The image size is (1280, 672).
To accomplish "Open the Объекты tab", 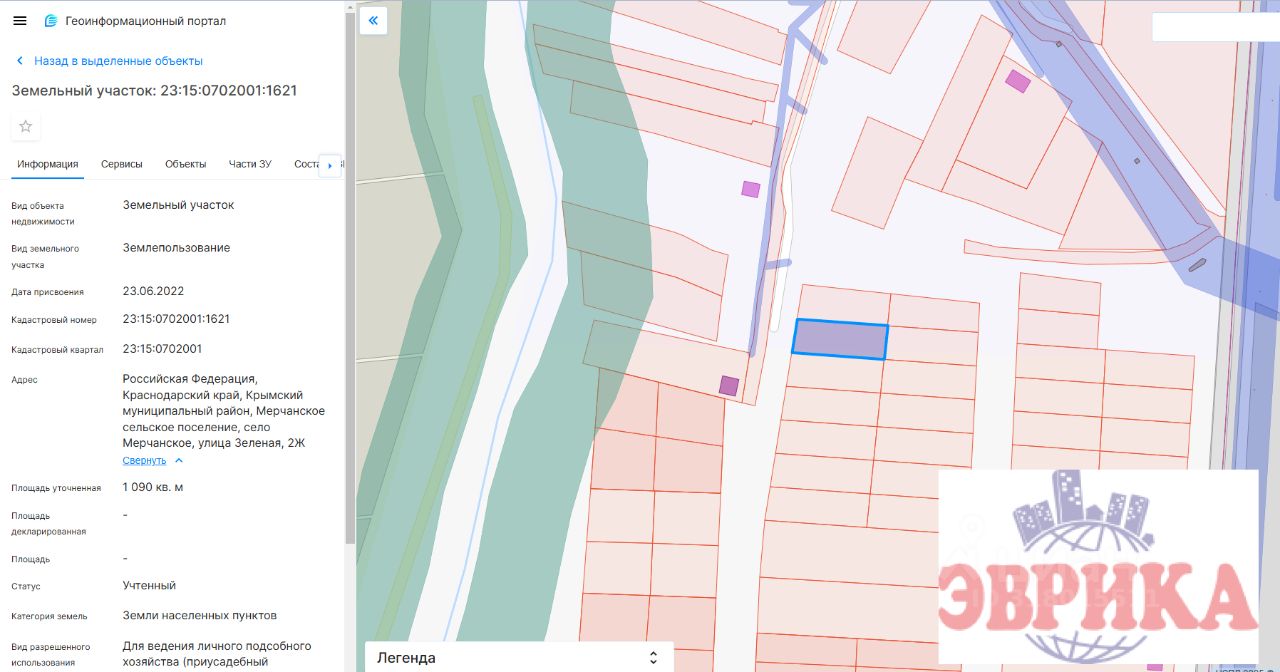I will pos(185,164).
